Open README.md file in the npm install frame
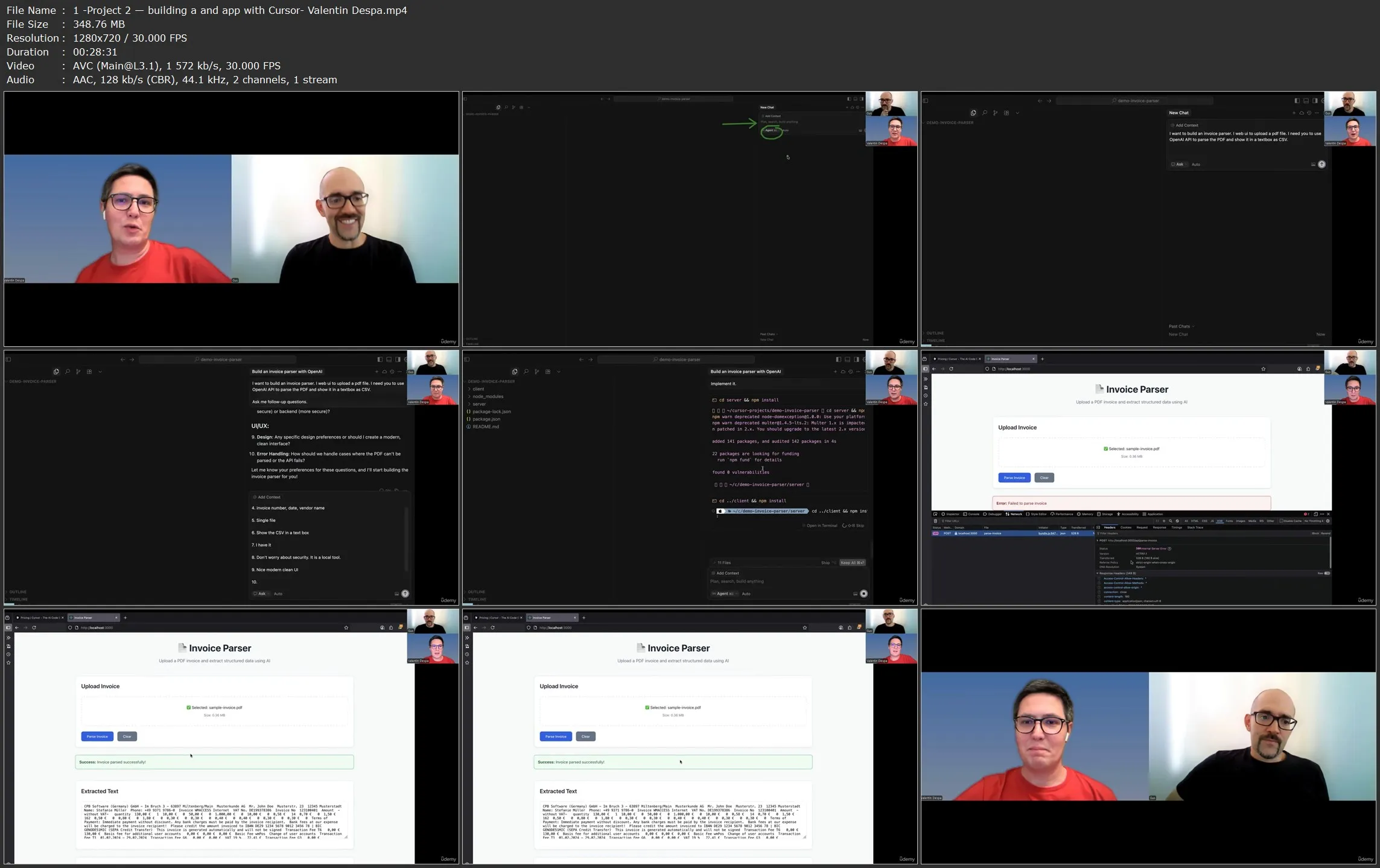The width and height of the screenshot is (1380, 868). pyautogui.click(x=483, y=426)
